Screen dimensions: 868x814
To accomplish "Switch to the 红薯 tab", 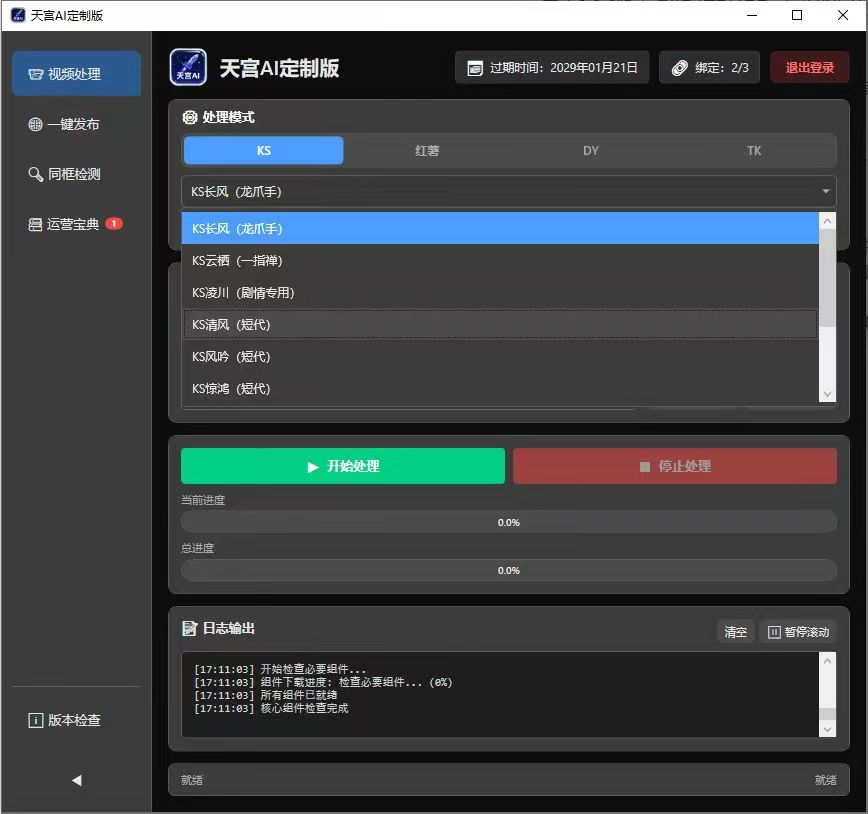I will [427, 151].
